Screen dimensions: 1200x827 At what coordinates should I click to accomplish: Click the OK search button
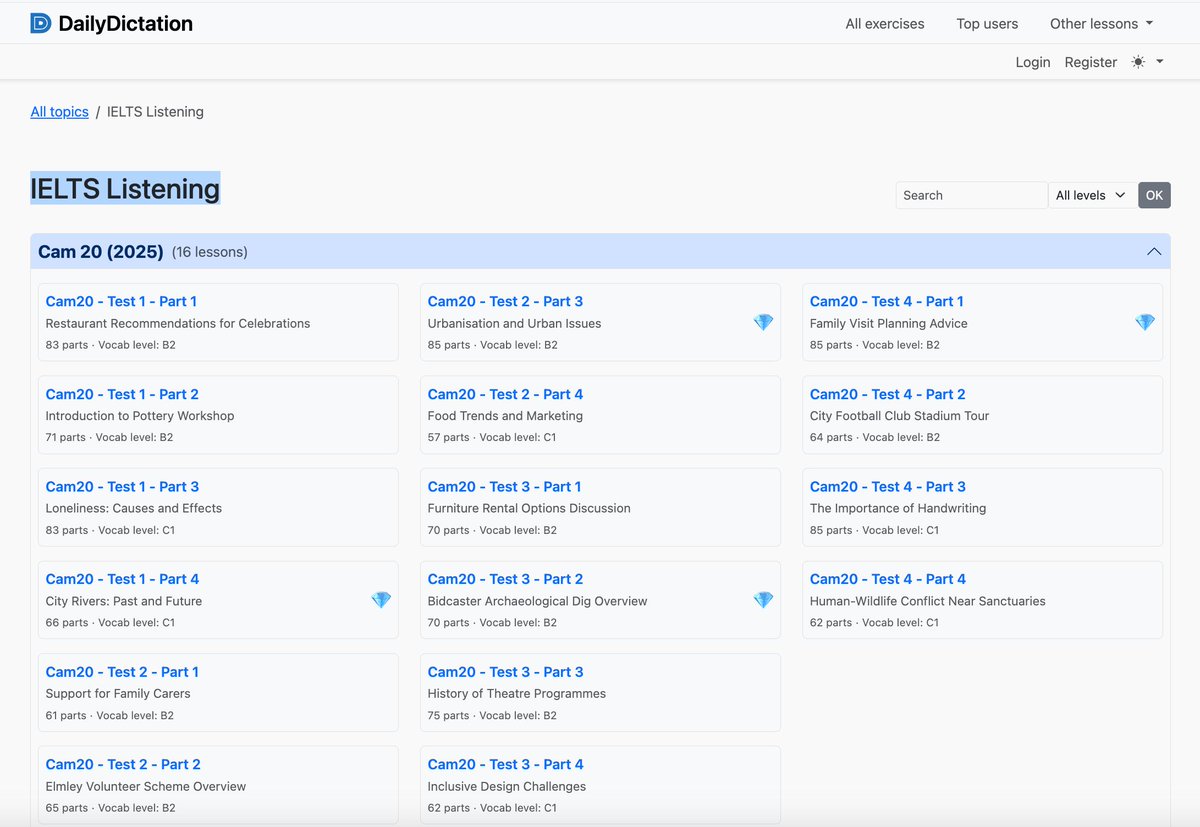point(1154,195)
